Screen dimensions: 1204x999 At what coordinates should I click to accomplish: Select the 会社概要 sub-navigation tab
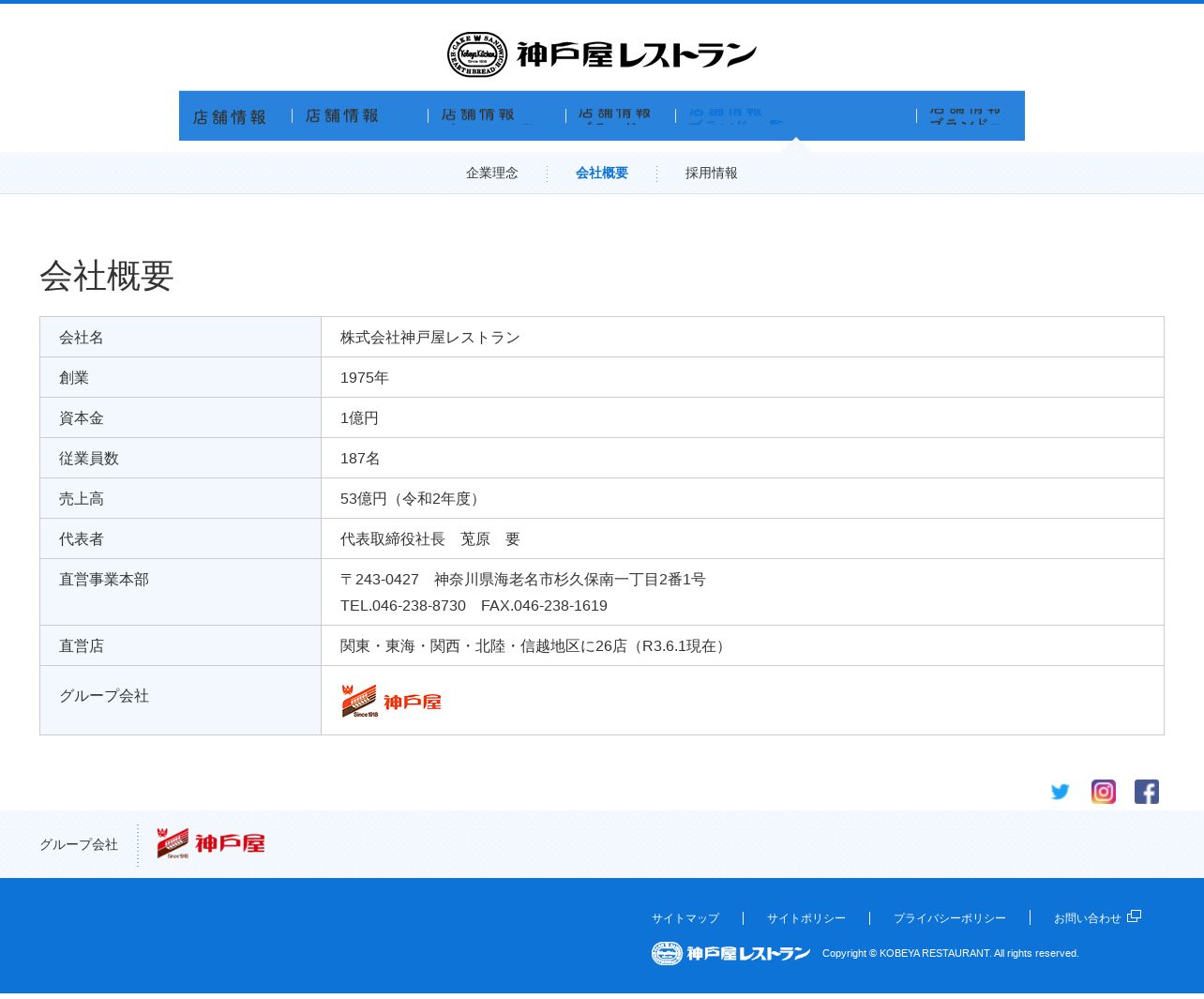coord(602,173)
